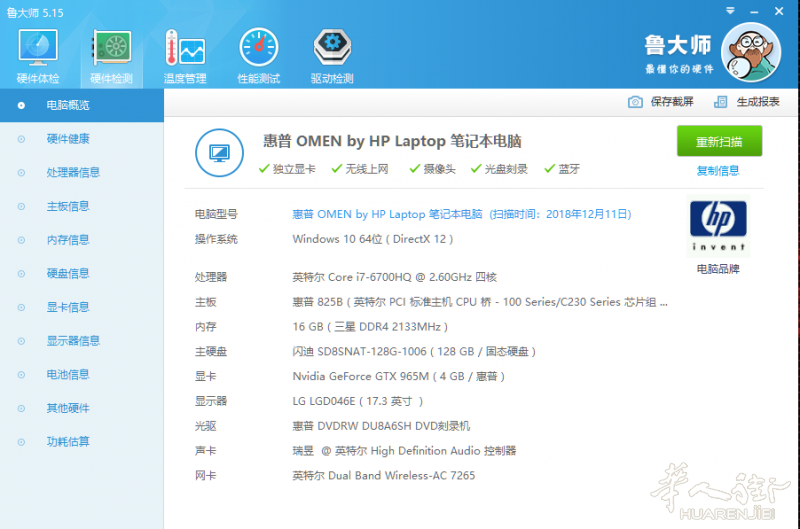Click the 摄像头 checkmark feature
Image resolution: width=800 pixels, height=529 pixels.
pos(433,169)
